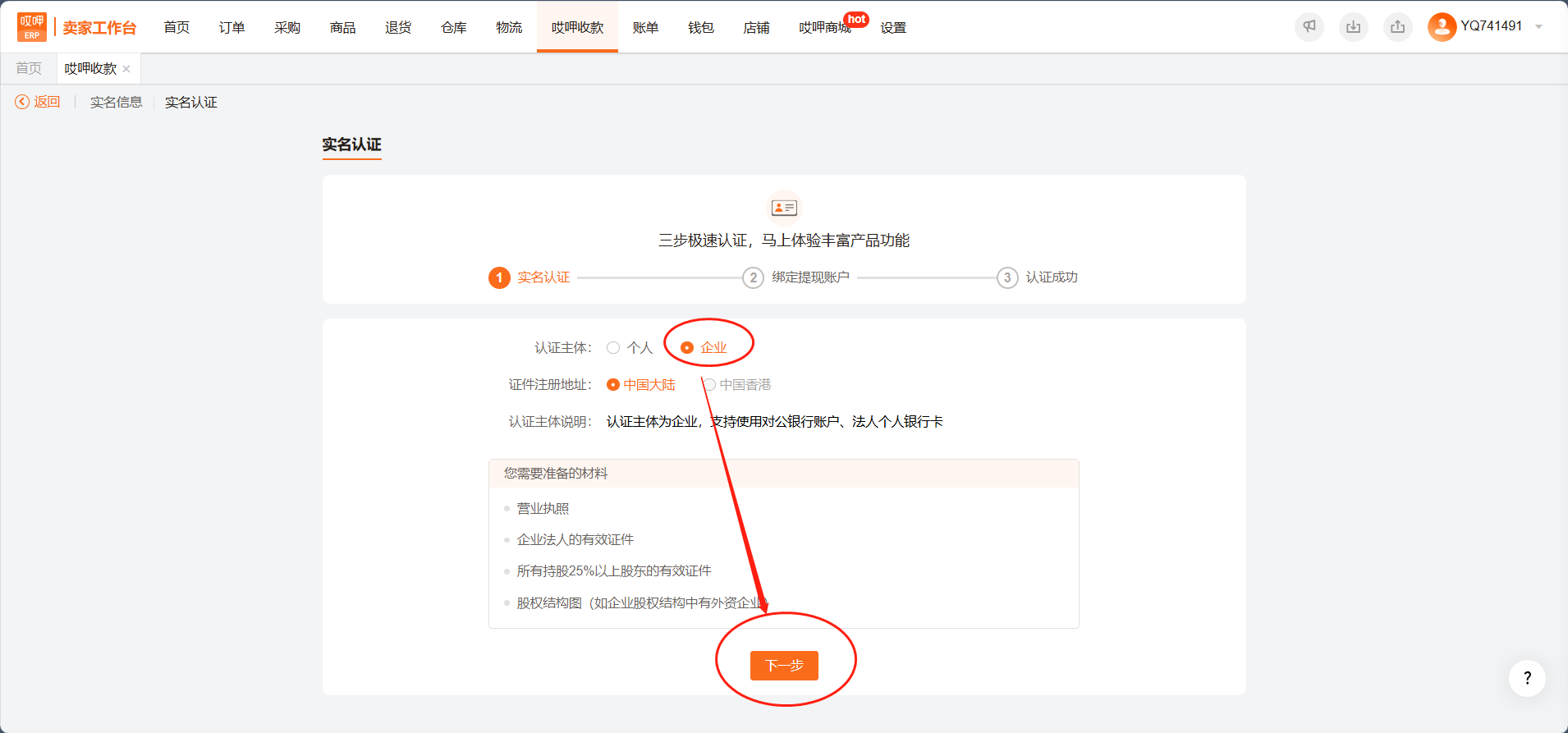Click the download tray icon
The height and width of the screenshot is (733, 1568).
[x=1354, y=27]
